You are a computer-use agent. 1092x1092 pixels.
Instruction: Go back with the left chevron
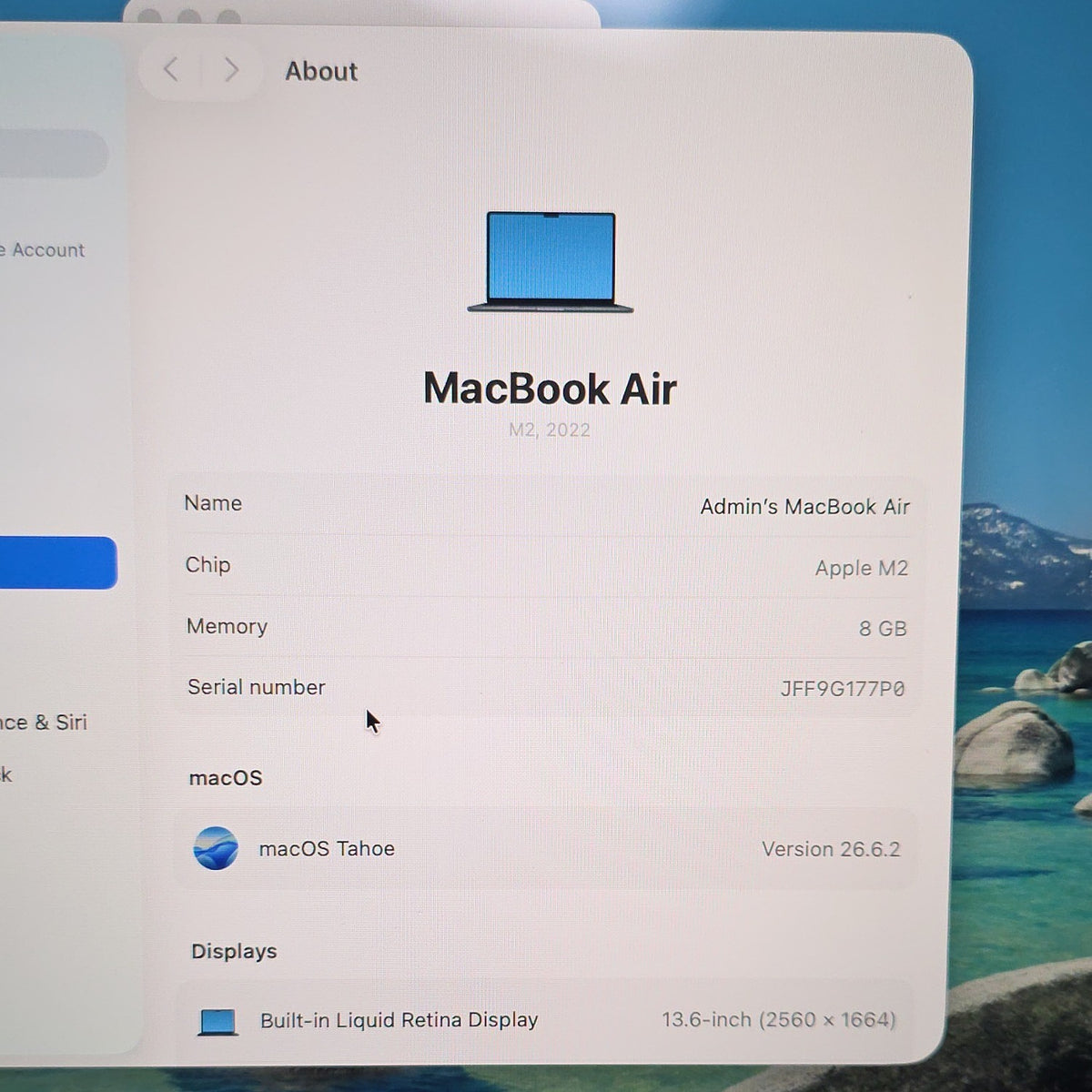pyautogui.click(x=171, y=69)
